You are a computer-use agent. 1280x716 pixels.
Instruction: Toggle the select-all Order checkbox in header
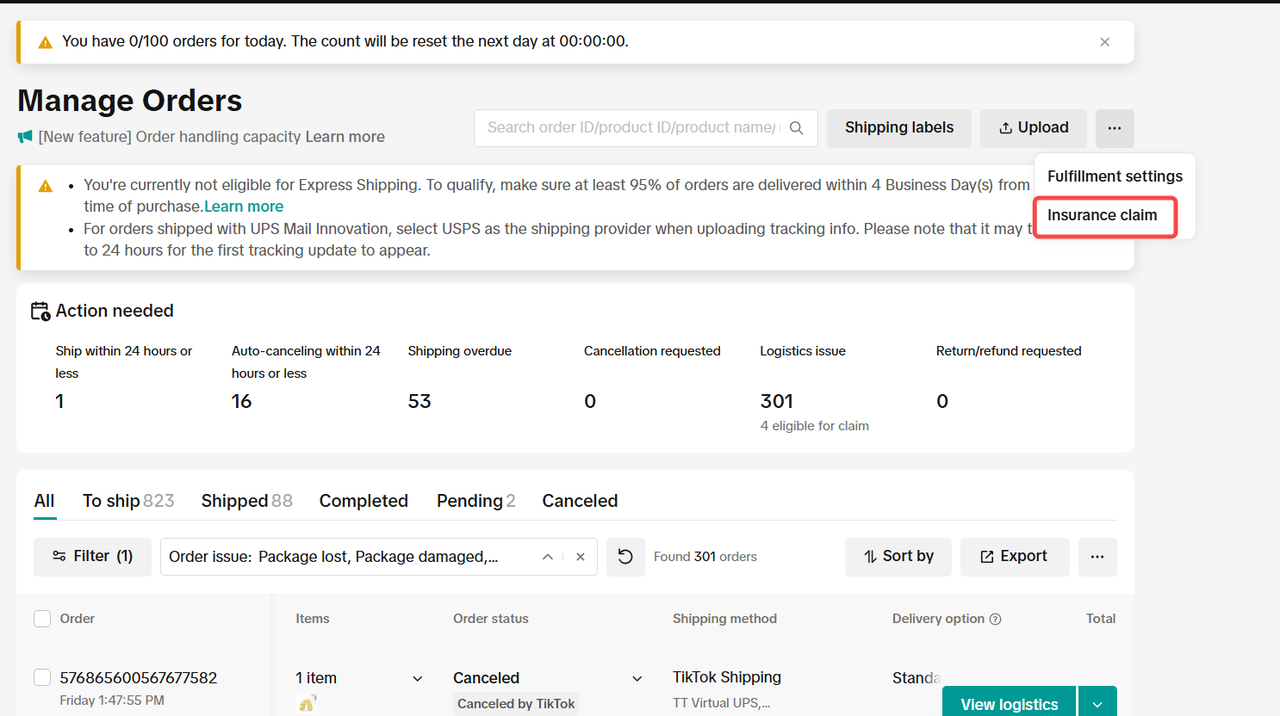pos(42,619)
